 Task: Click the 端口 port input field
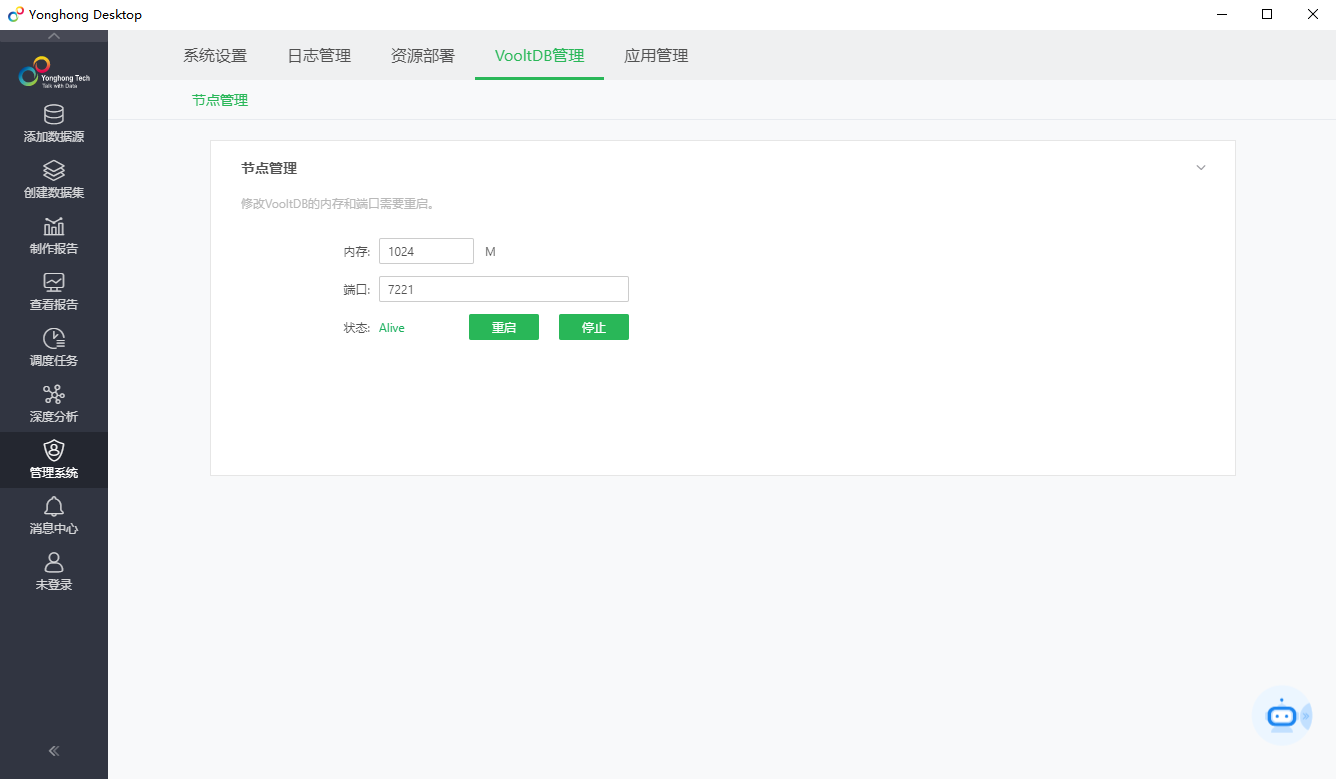tap(503, 290)
